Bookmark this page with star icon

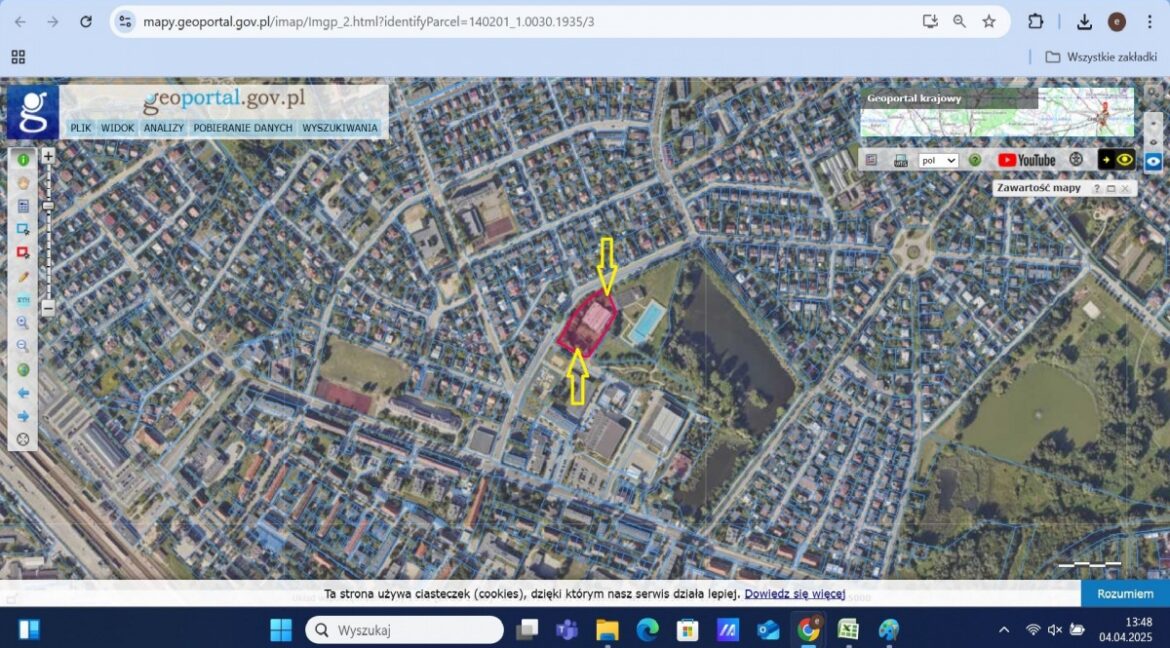(x=989, y=22)
